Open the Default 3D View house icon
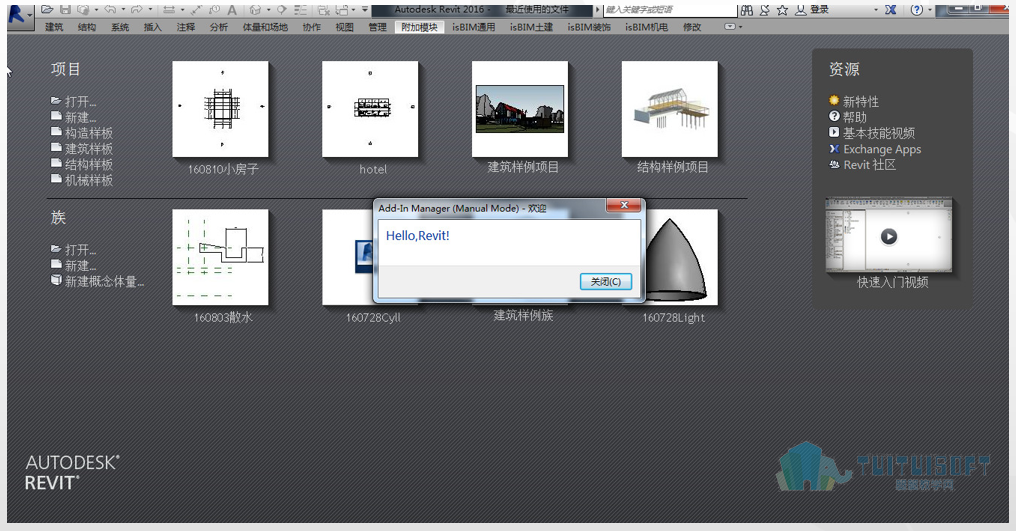This screenshot has height=531, width=1016. coord(256,10)
